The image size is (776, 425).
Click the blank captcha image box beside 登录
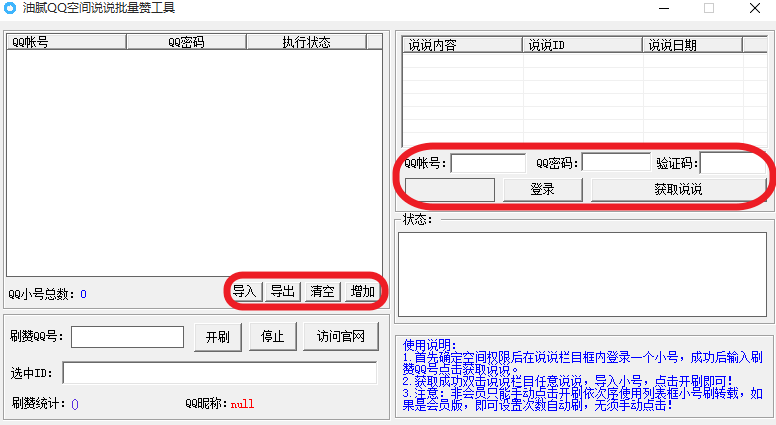point(450,190)
